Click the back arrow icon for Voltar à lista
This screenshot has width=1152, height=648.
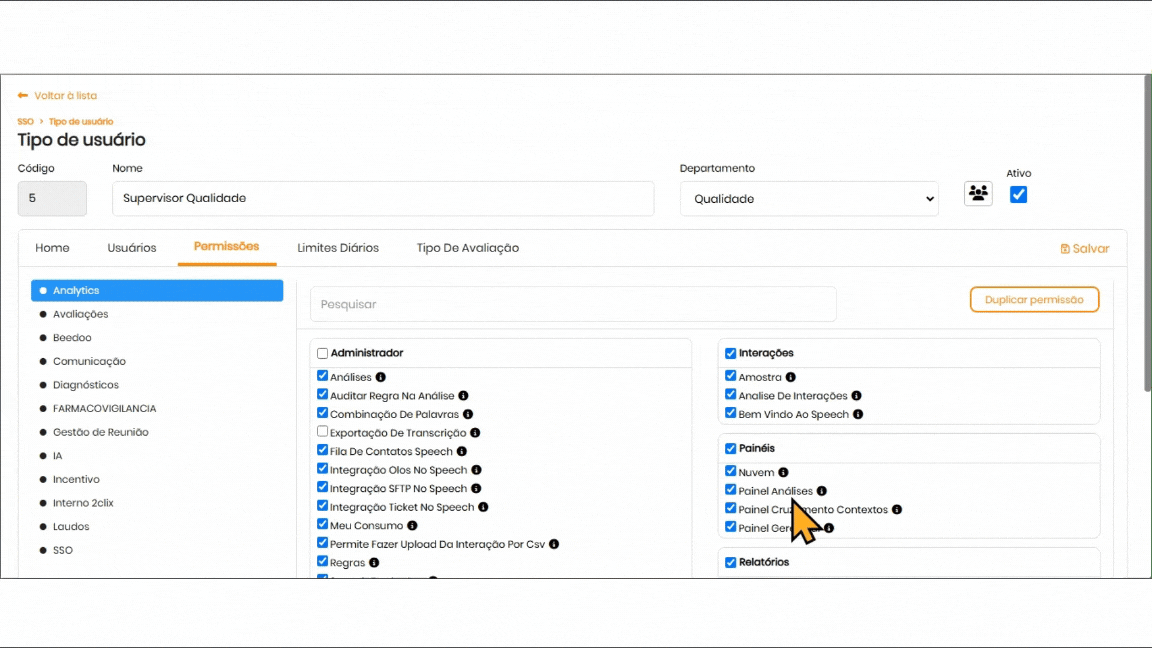pos(23,96)
